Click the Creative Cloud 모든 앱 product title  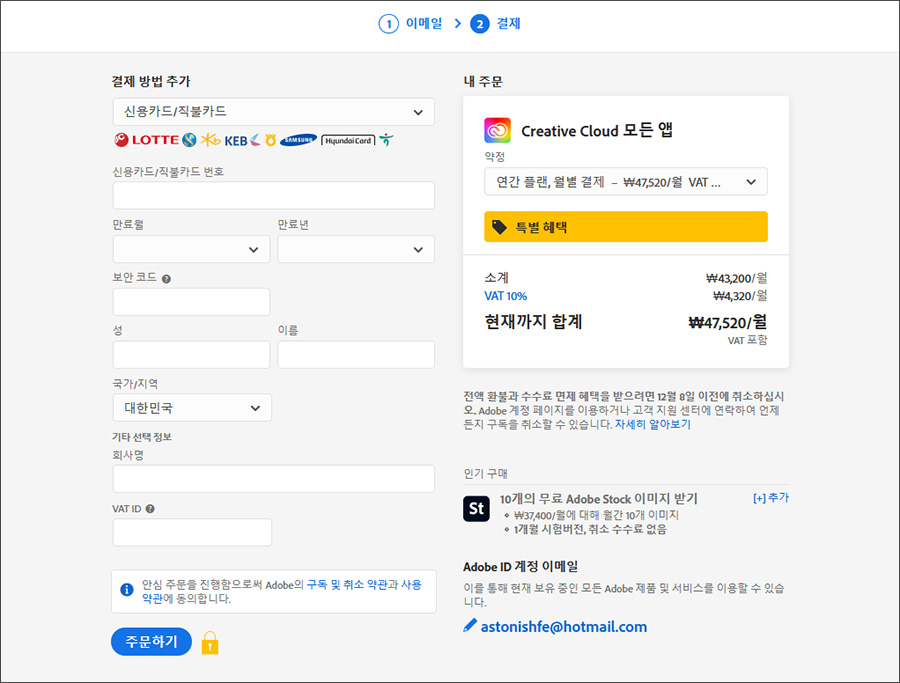pos(597,131)
